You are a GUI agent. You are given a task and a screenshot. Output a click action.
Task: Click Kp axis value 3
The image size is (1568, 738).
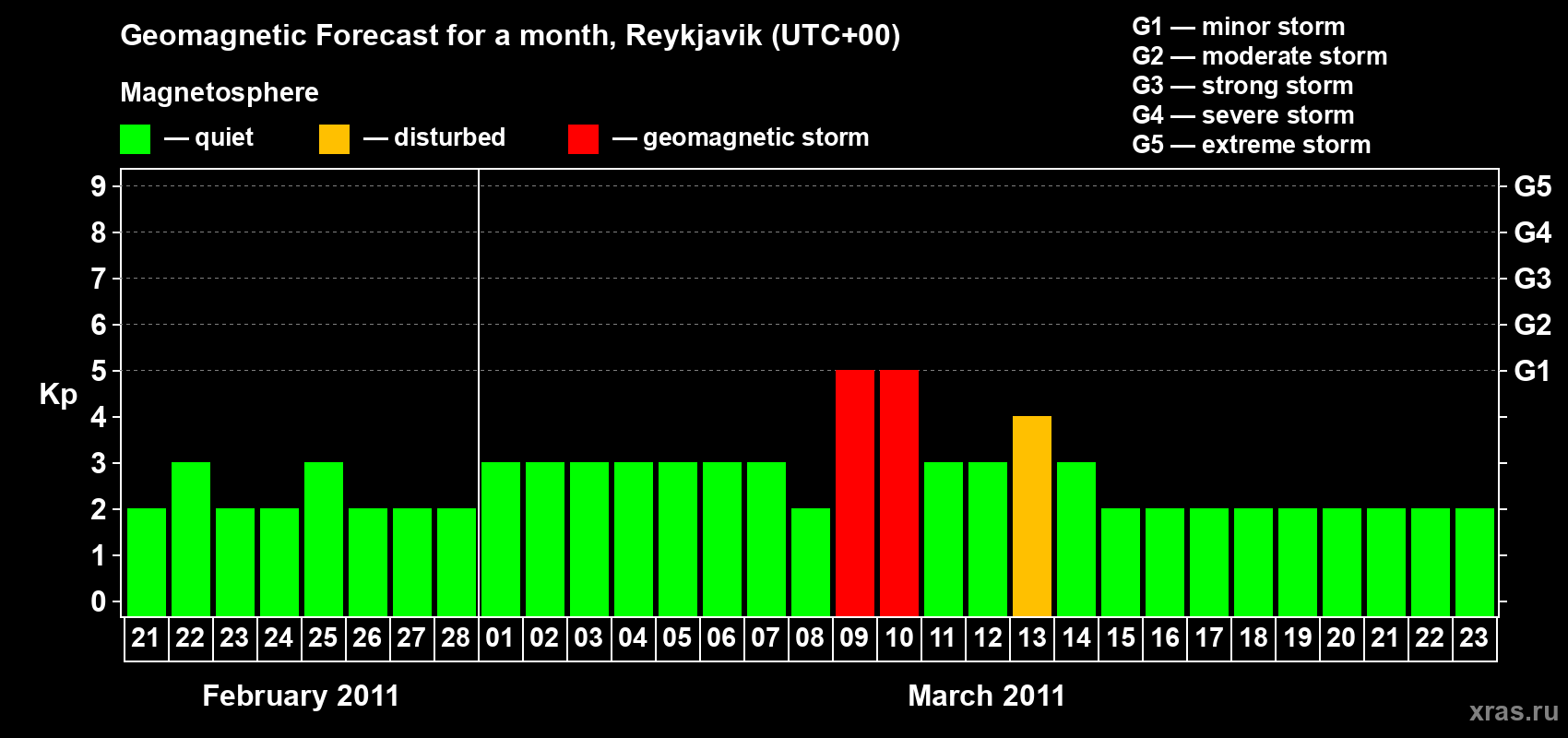(x=99, y=463)
